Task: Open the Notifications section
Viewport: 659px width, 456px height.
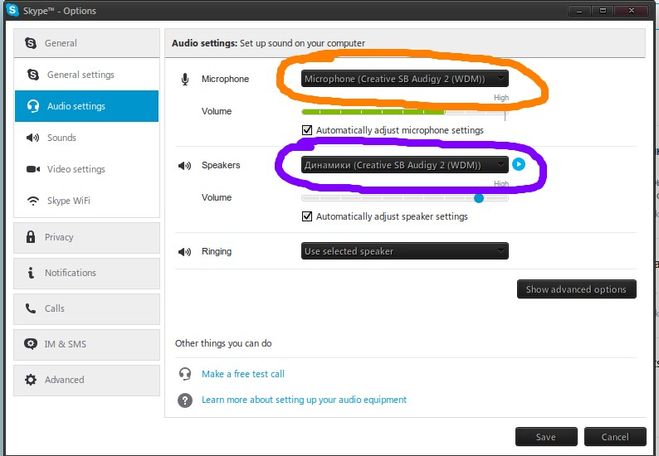Action: tap(87, 273)
